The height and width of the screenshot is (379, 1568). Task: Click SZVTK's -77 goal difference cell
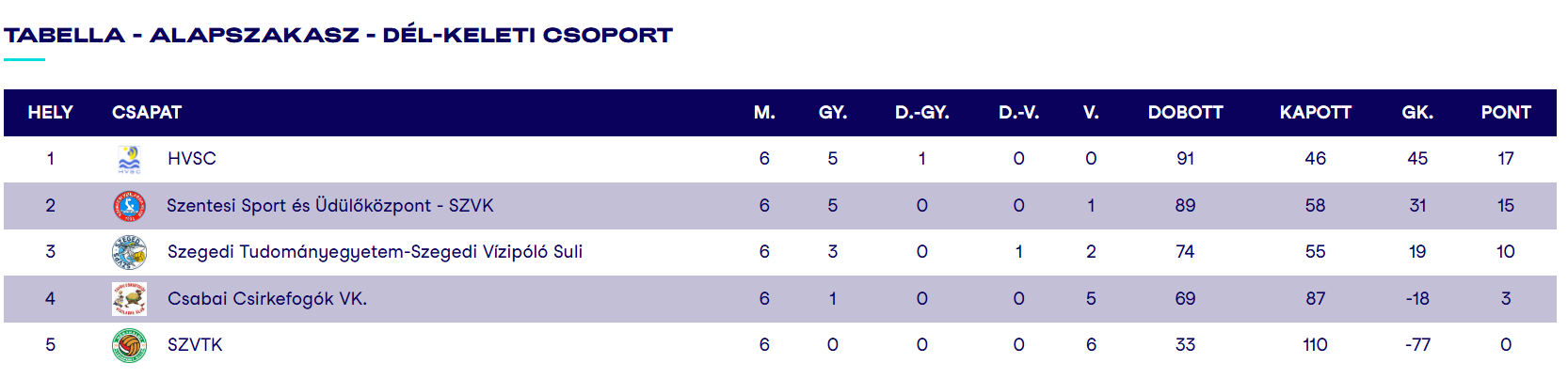[x=1416, y=345]
